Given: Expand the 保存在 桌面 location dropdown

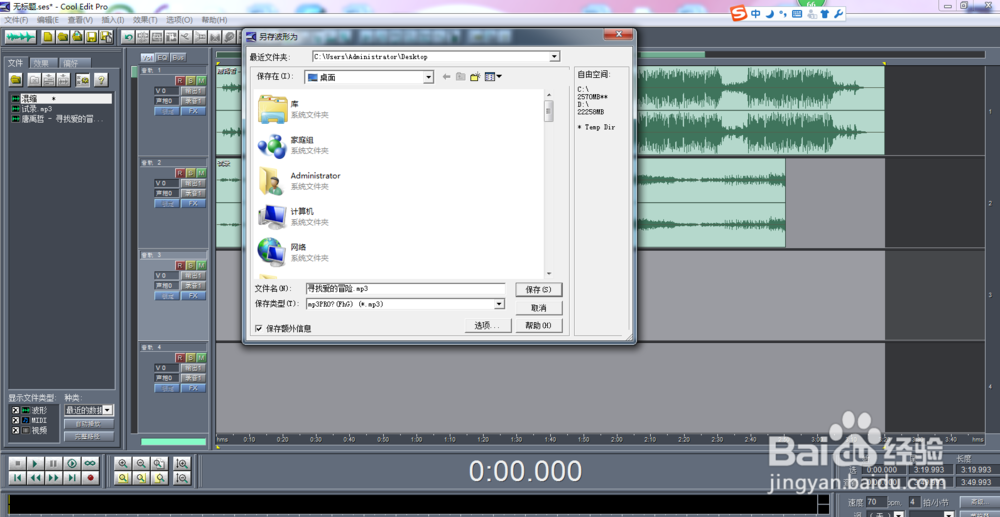Looking at the screenshot, I should point(429,77).
